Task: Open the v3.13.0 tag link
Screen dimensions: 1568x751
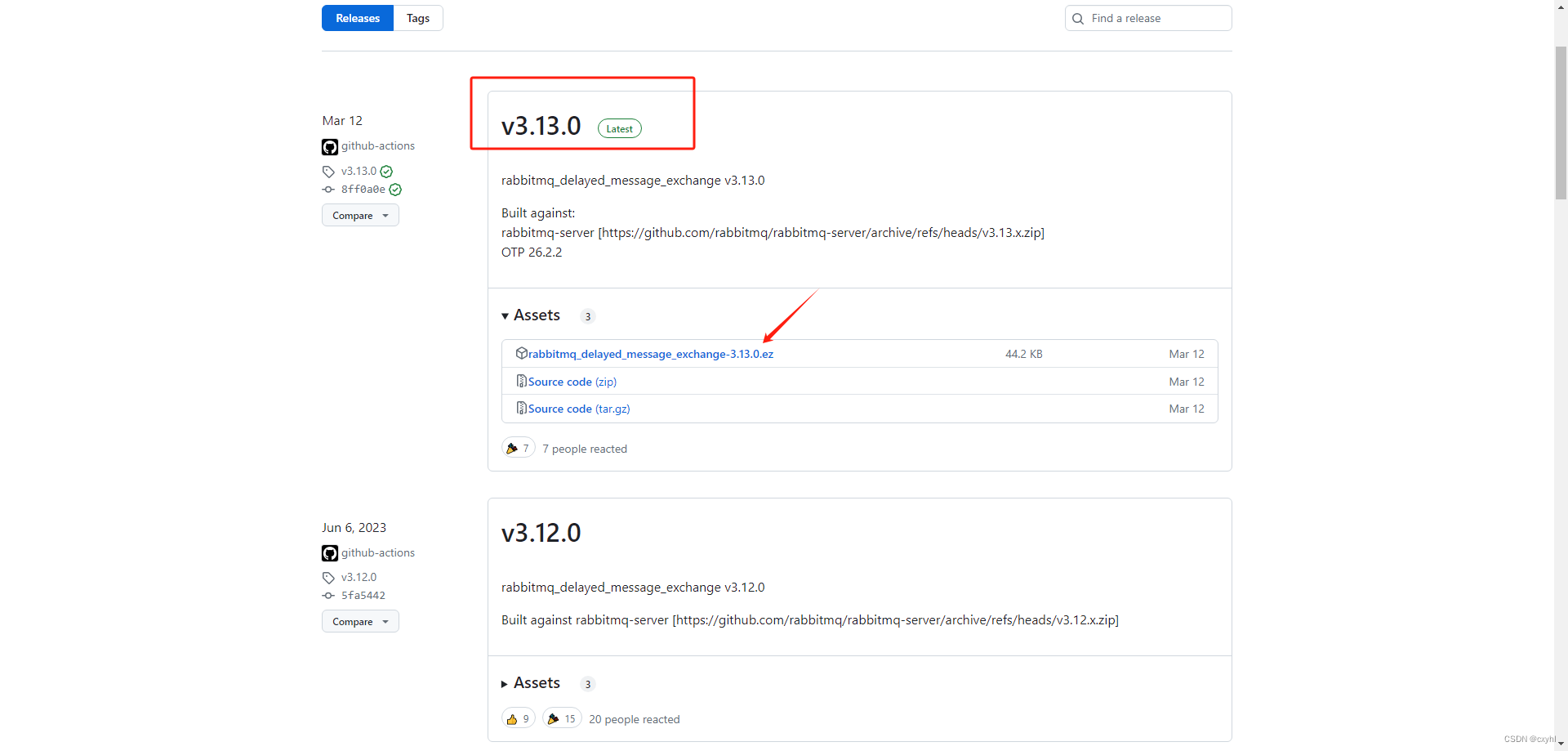Action: coord(359,171)
